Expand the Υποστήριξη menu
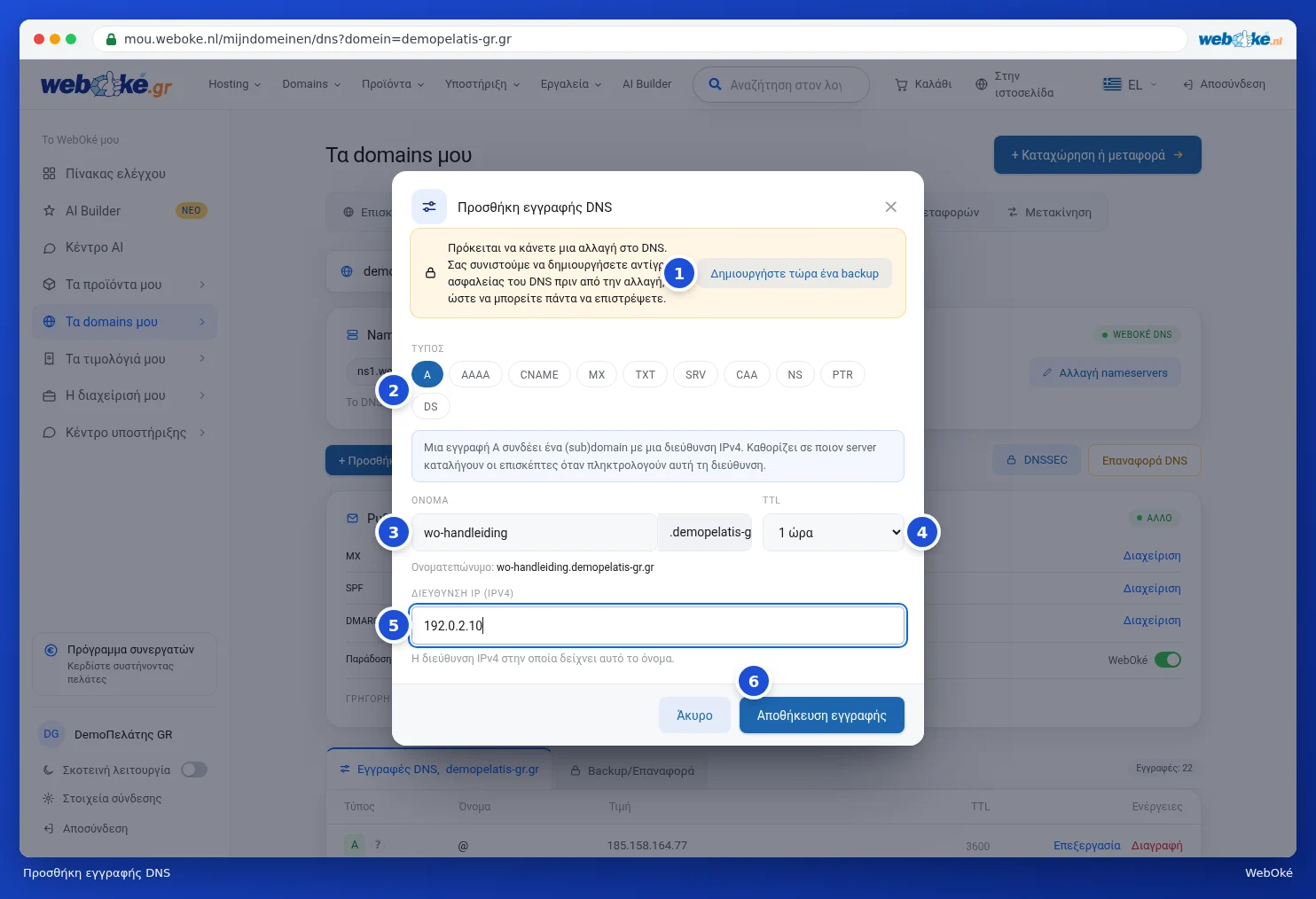 (x=482, y=84)
